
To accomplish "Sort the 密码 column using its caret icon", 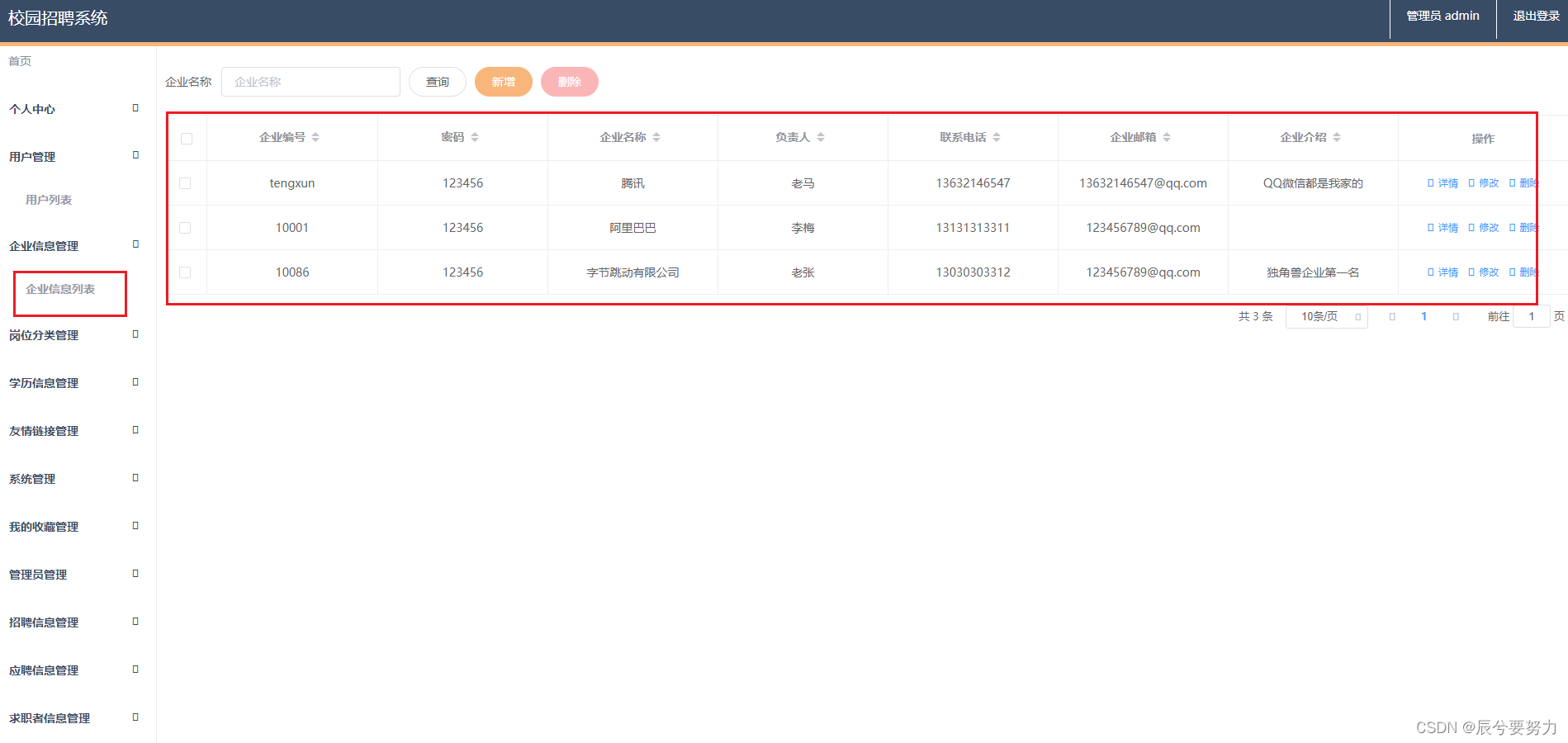I will pos(475,137).
